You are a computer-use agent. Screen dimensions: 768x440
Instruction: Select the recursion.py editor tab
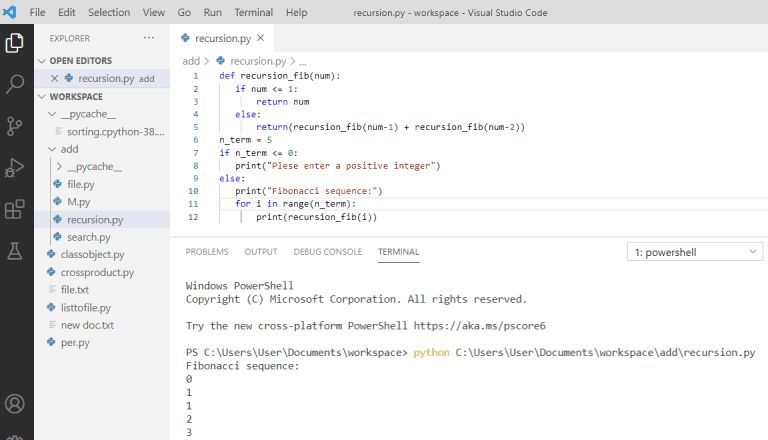(223, 38)
